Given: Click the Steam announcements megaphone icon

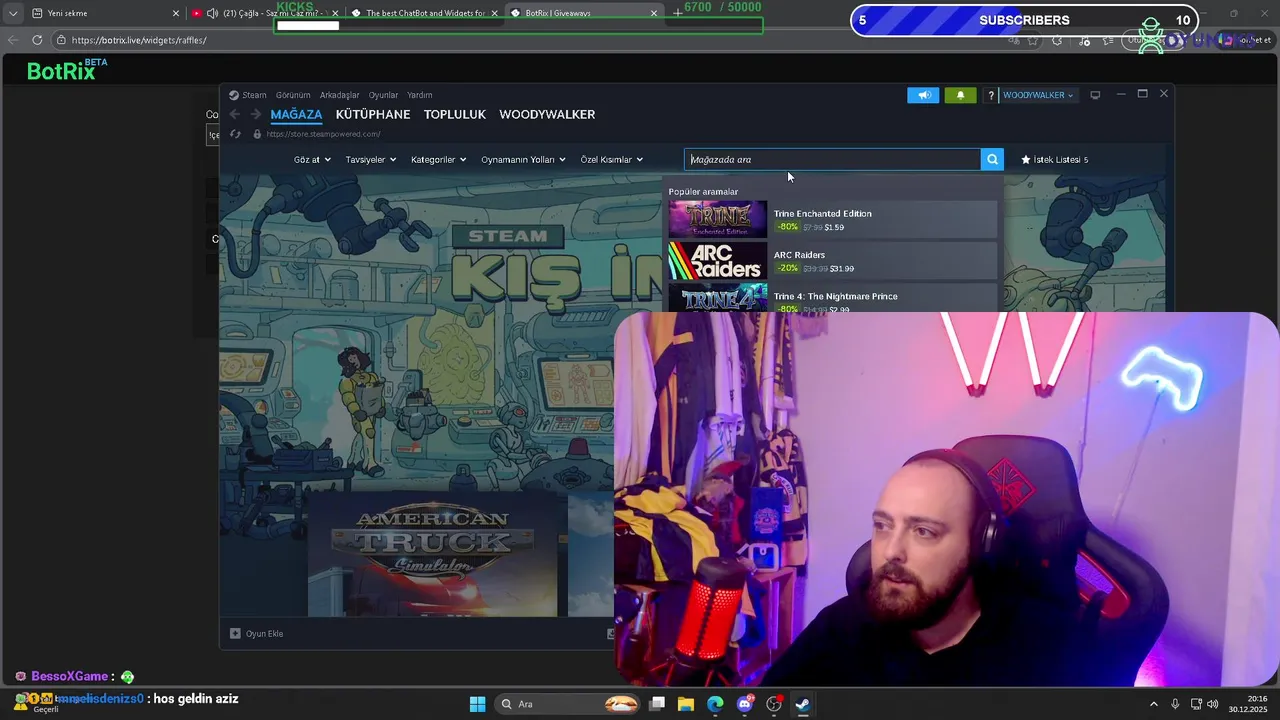Looking at the screenshot, I should tap(923, 95).
